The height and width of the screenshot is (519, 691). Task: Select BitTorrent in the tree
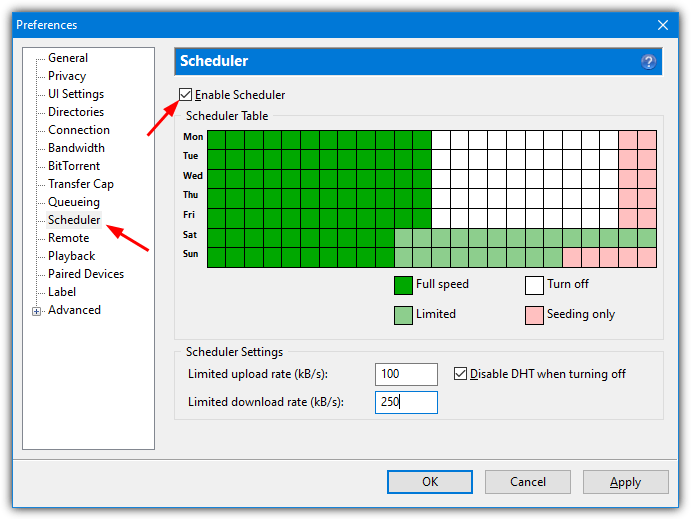(74, 166)
